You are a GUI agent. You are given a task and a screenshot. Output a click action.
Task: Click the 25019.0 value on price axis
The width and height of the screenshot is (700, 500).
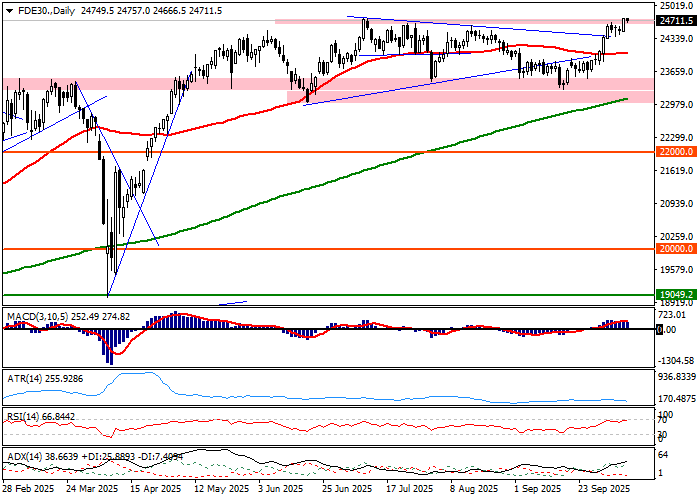(675, 5)
